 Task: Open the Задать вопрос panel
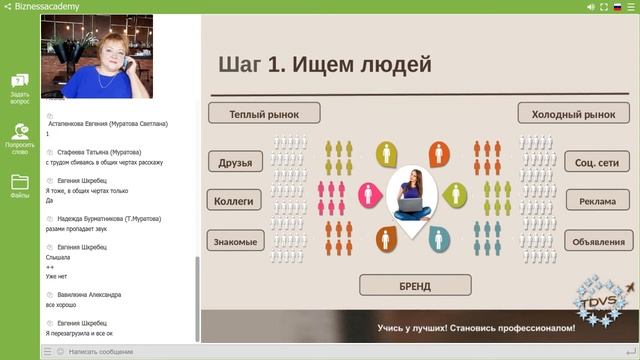(x=20, y=89)
